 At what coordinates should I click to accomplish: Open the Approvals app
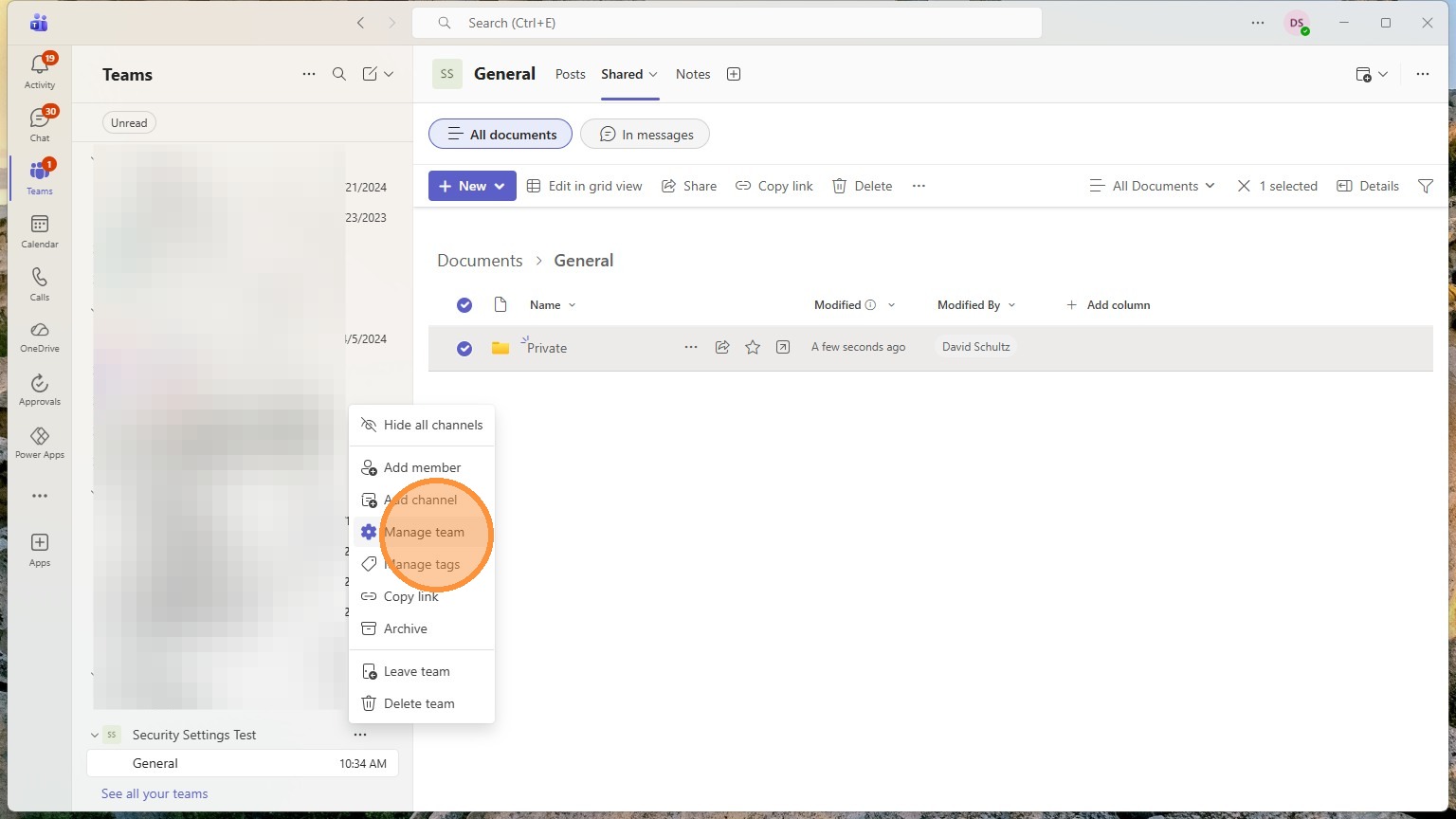tap(40, 390)
